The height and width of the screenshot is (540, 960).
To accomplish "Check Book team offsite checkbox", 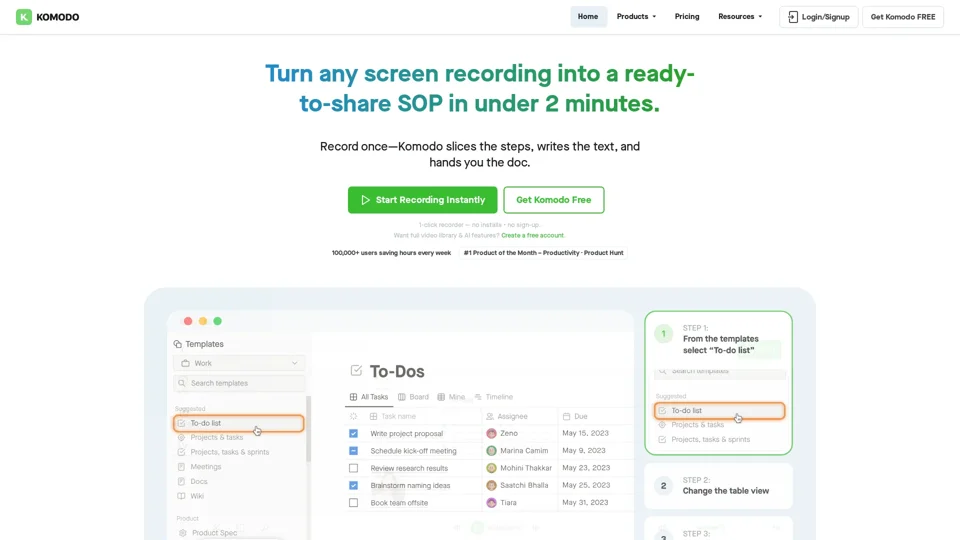I will pos(353,503).
